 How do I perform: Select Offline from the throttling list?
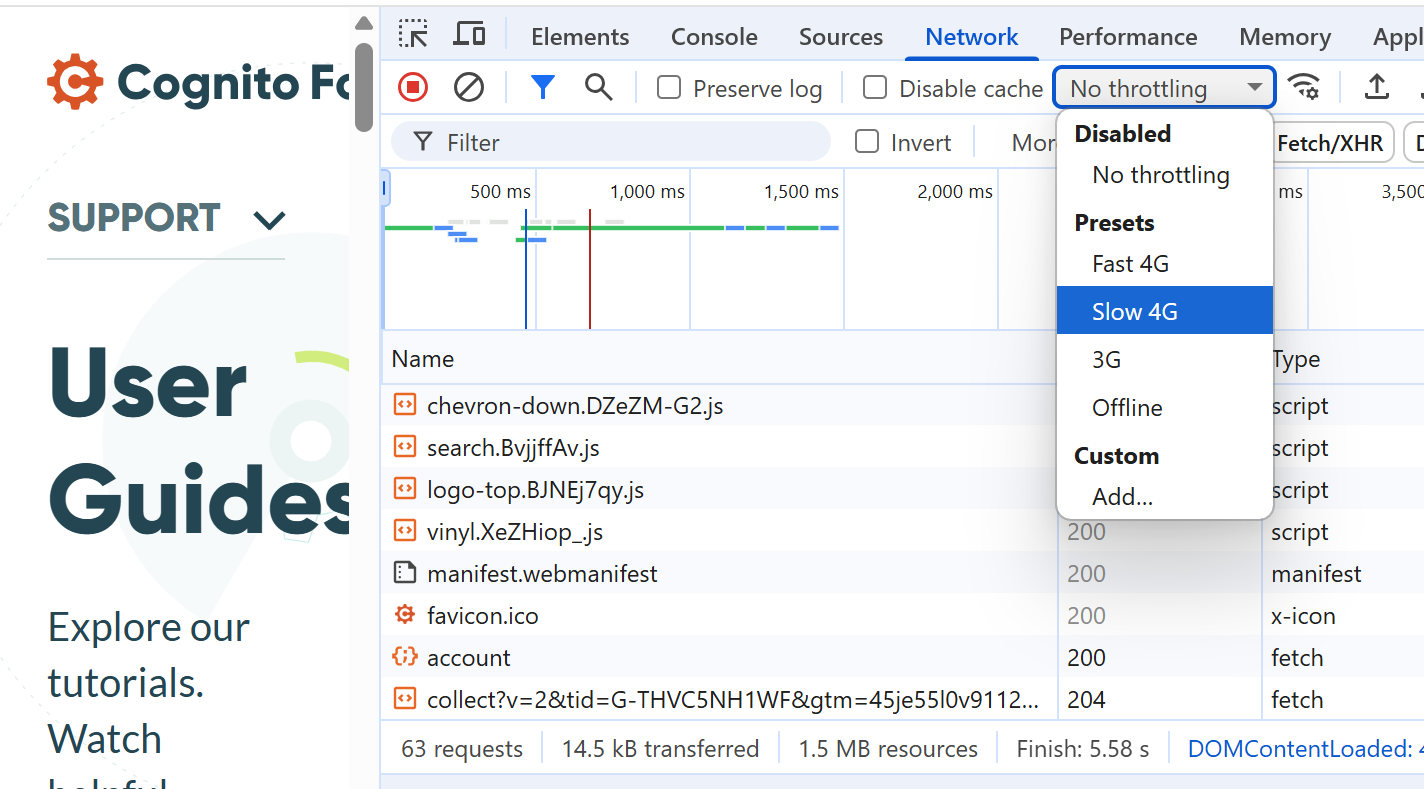click(x=1127, y=407)
